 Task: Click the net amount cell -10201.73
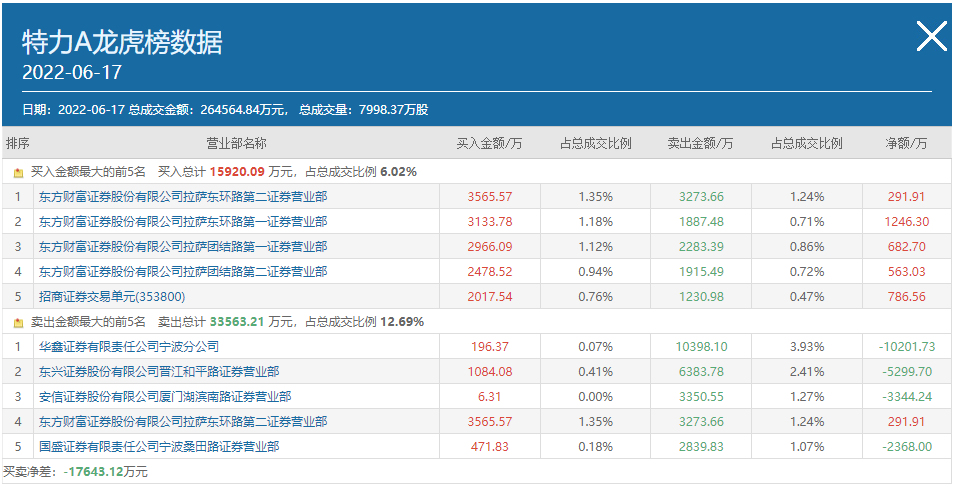point(907,347)
